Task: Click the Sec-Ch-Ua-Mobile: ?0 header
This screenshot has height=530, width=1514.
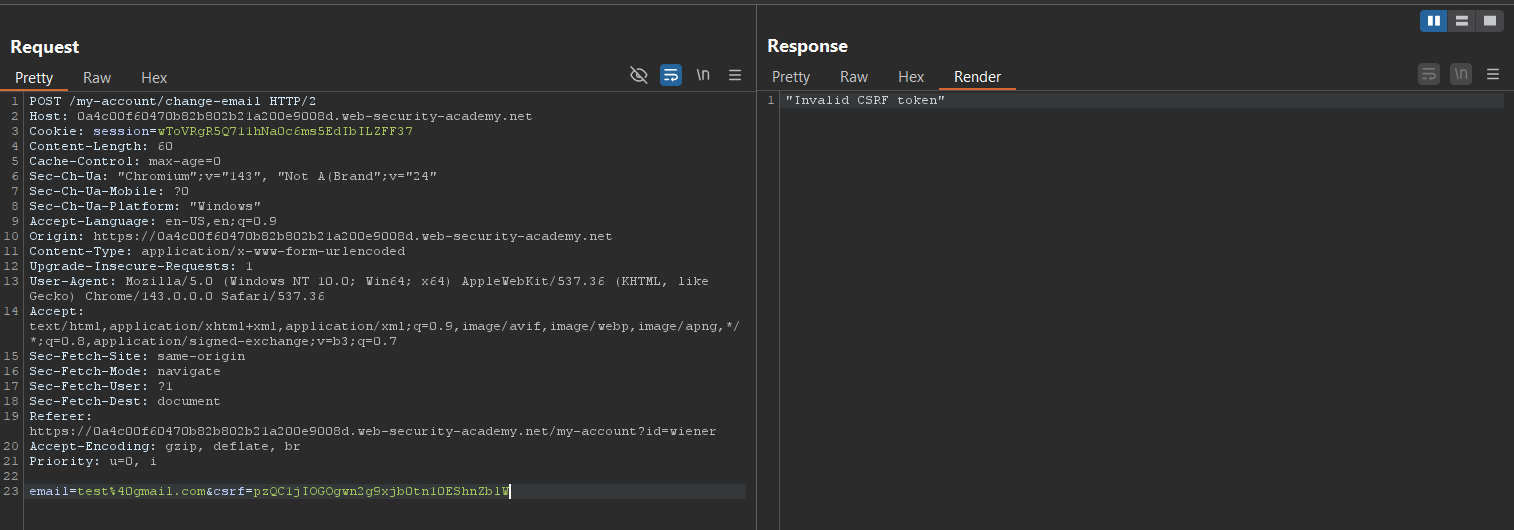Action: pyautogui.click(x=109, y=191)
